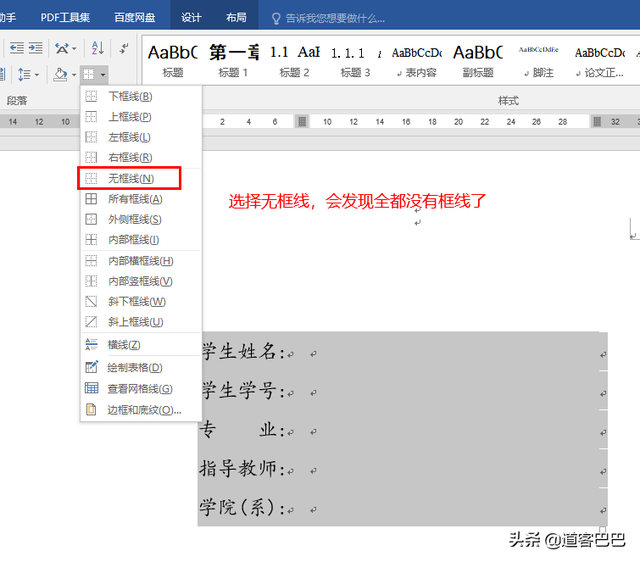The height and width of the screenshot is (562, 640).
Task: Toggle show paragraph marks icon
Action: 124,48
